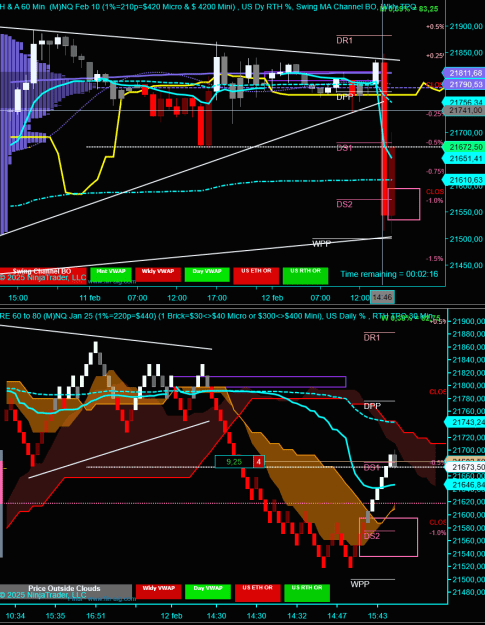Click the cyan 21610,63 price marker
The image size is (485, 625).
(464, 180)
